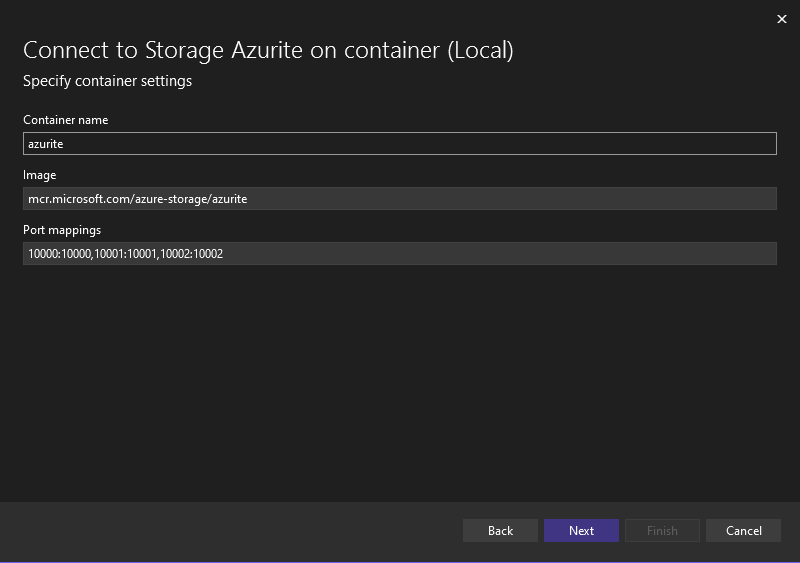
Task: Click the 'Container name' label
Action: [66, 120]
